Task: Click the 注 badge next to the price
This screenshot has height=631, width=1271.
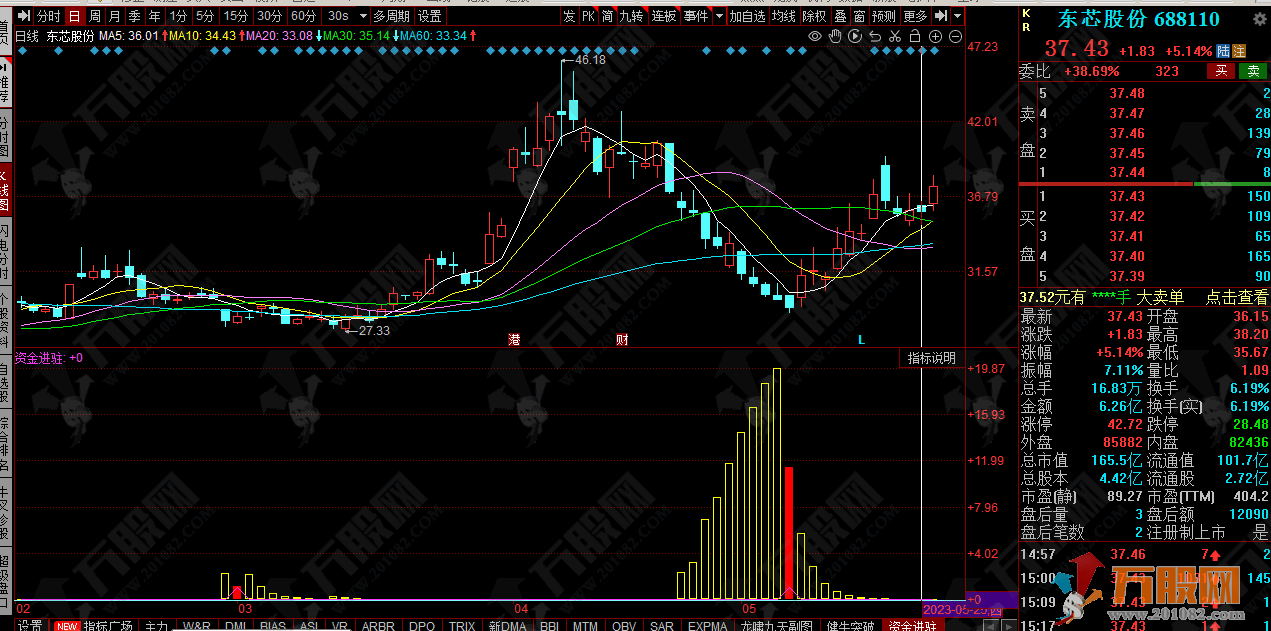Action: [x=1239, y=51]
